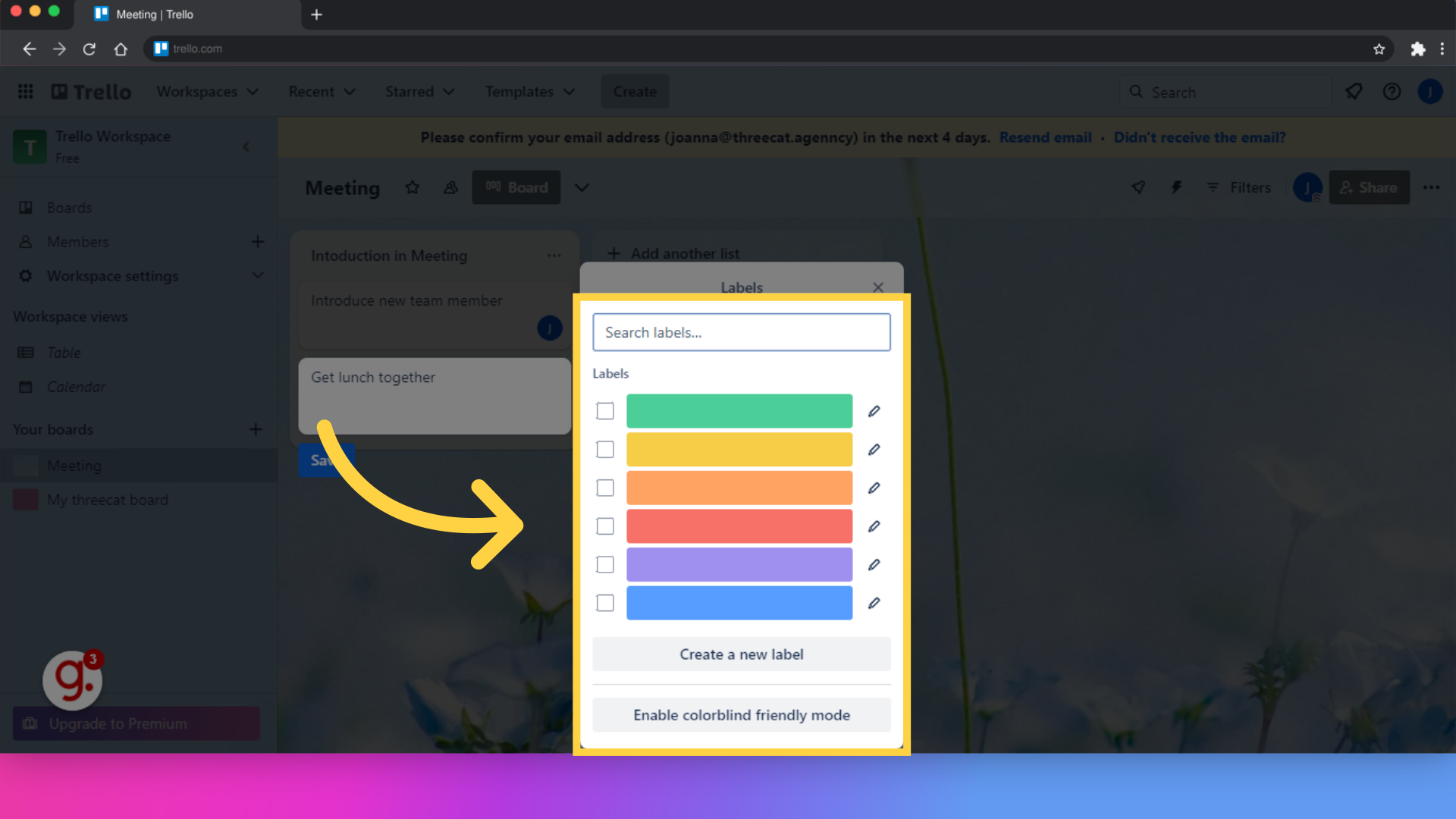Click Create a new label
This screenshot has width=1456, height=819.
[742, 654]
